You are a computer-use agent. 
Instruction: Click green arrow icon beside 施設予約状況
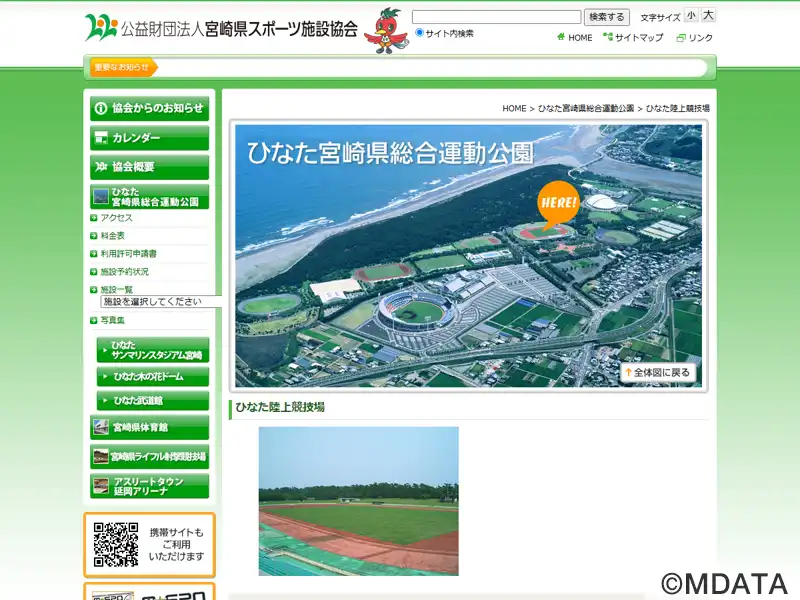pos(94,272)
